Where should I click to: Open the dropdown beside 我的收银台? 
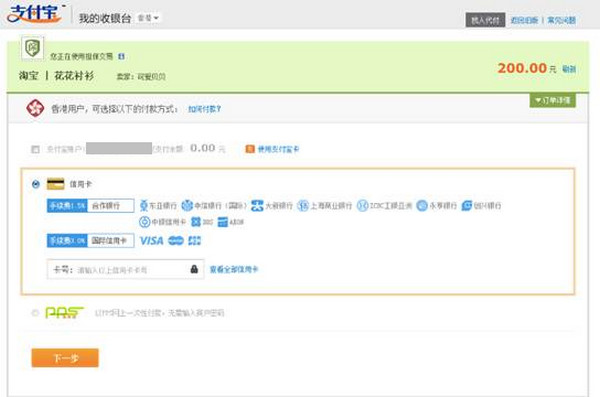tap(148, 18)
